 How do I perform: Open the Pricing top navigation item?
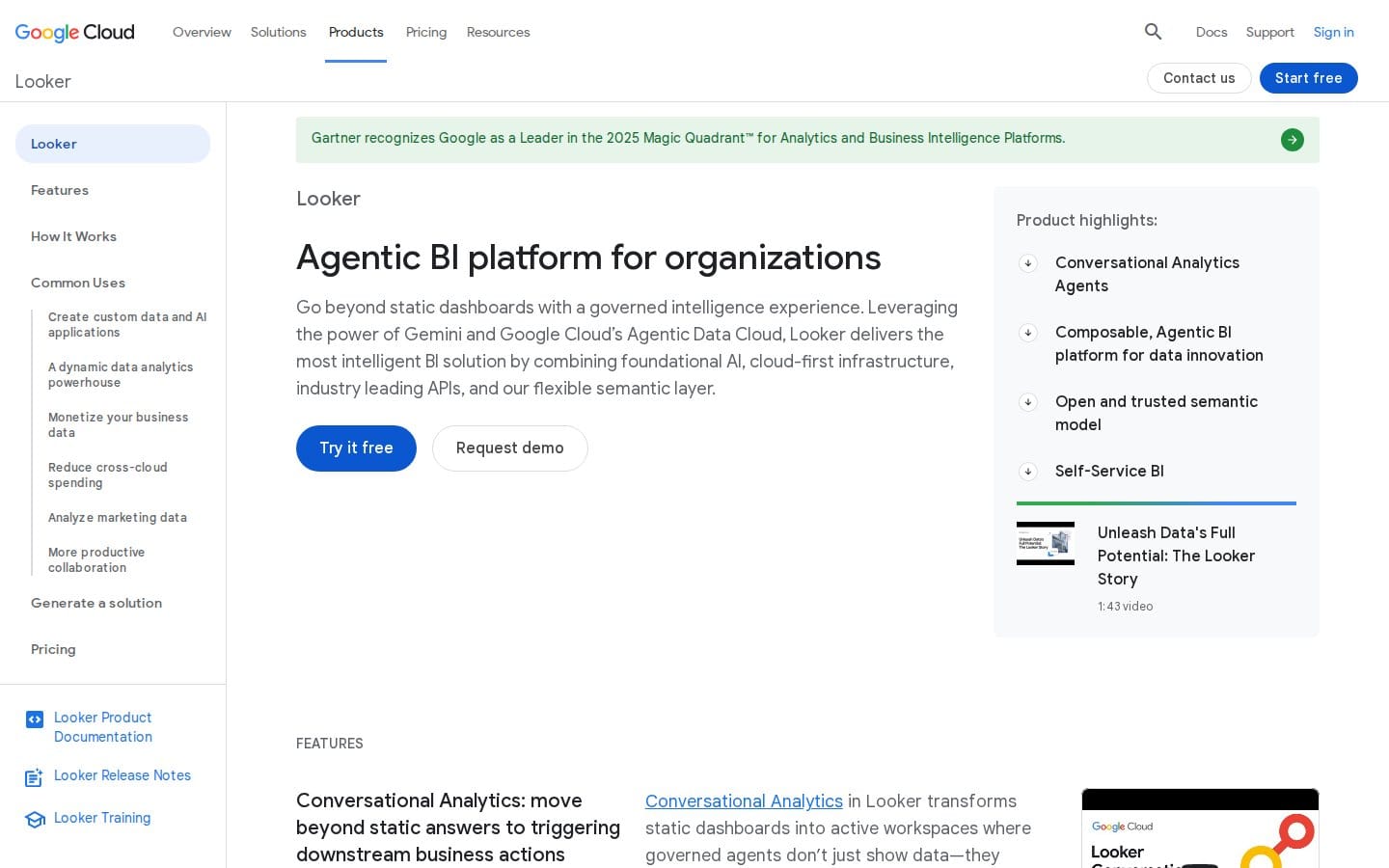(x=426, y=32)
